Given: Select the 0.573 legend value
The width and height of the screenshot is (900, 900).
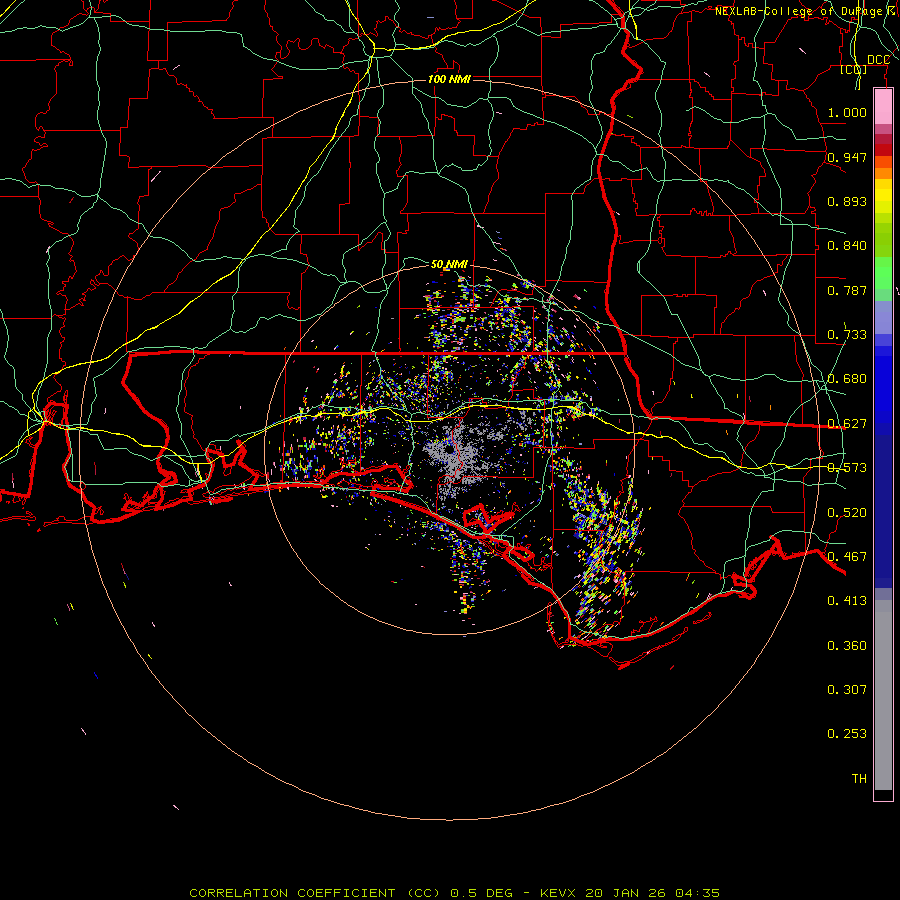Looking at the screenshot, I should (x=847, y=468).
